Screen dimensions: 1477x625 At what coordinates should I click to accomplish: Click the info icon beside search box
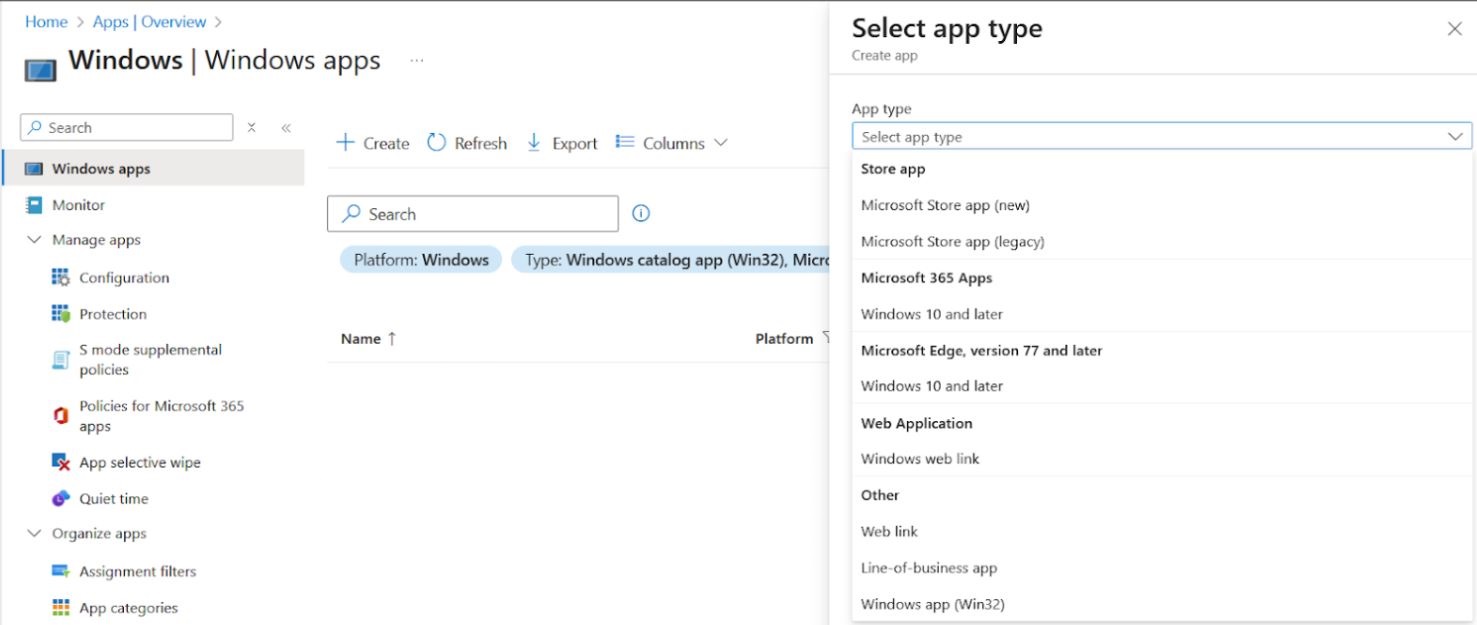pos(642,213)
